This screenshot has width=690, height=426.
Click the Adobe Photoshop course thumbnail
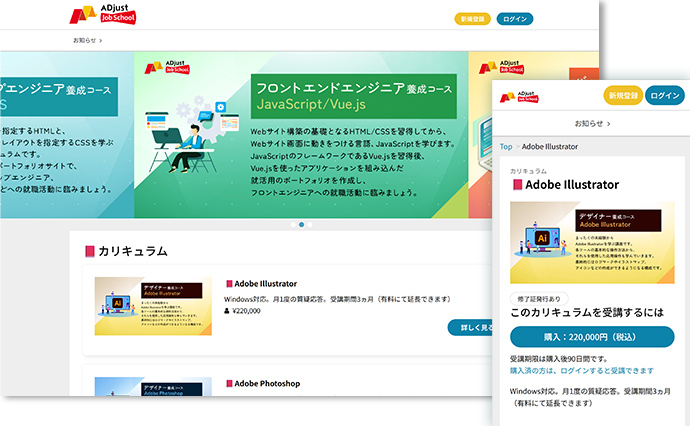coord(153,386)
